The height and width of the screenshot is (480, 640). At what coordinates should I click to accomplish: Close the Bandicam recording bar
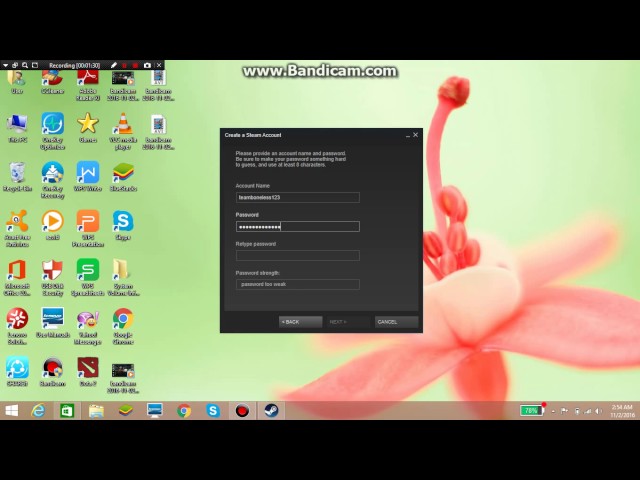[x=159, y=65]
